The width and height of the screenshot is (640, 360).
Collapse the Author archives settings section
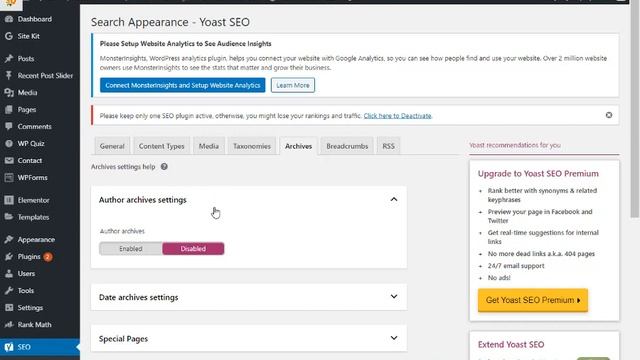coord(393,199)
